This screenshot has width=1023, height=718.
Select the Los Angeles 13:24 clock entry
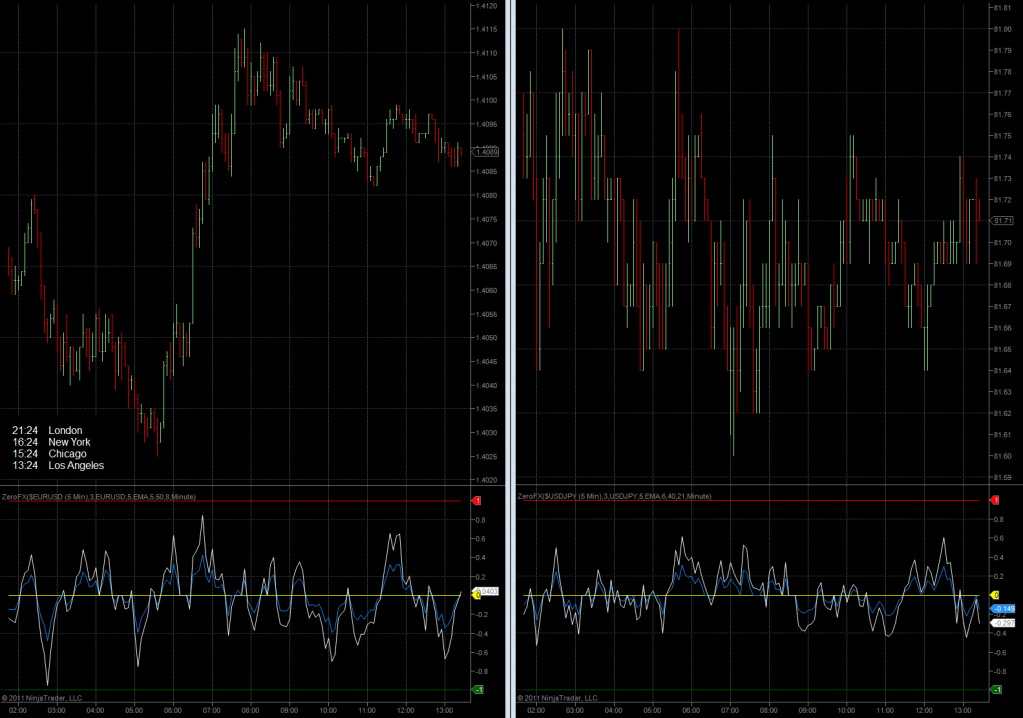pos(58,465)
